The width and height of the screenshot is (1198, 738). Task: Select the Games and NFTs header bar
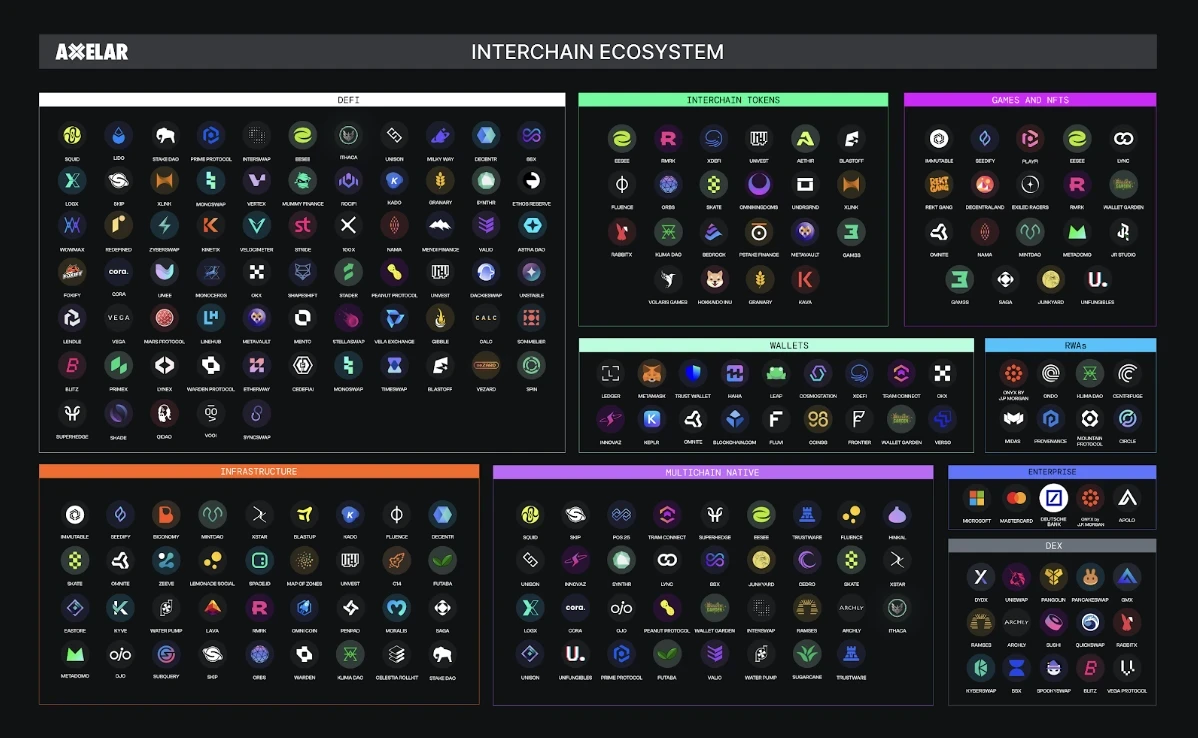pyautogui.click(x=1029, y=100)
